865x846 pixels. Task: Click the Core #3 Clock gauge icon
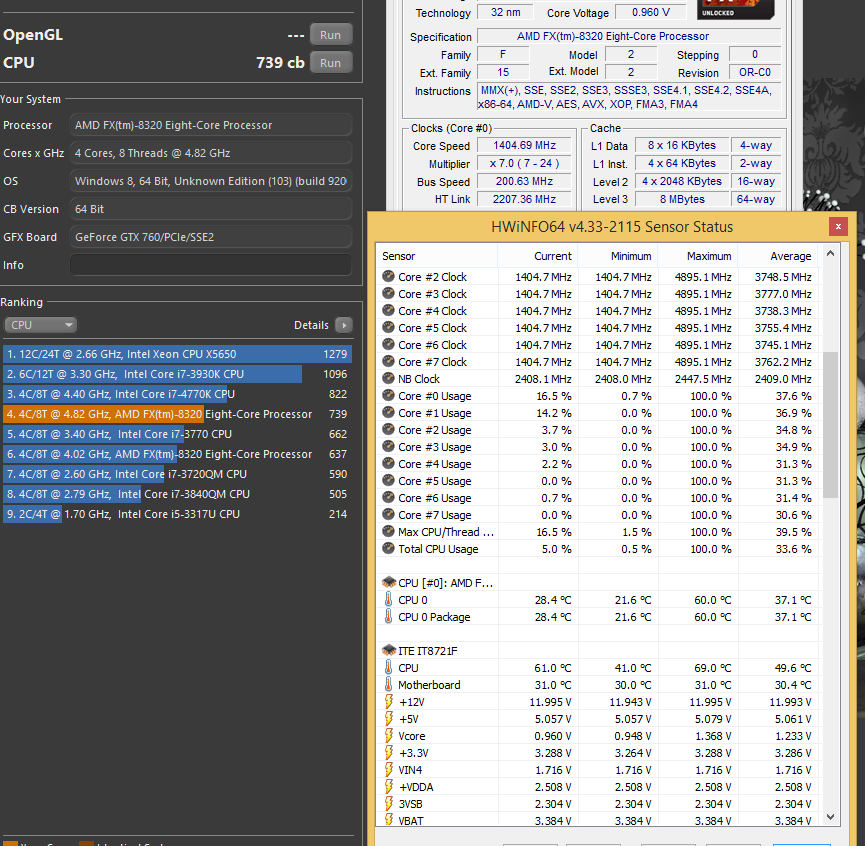coord(388,293)
